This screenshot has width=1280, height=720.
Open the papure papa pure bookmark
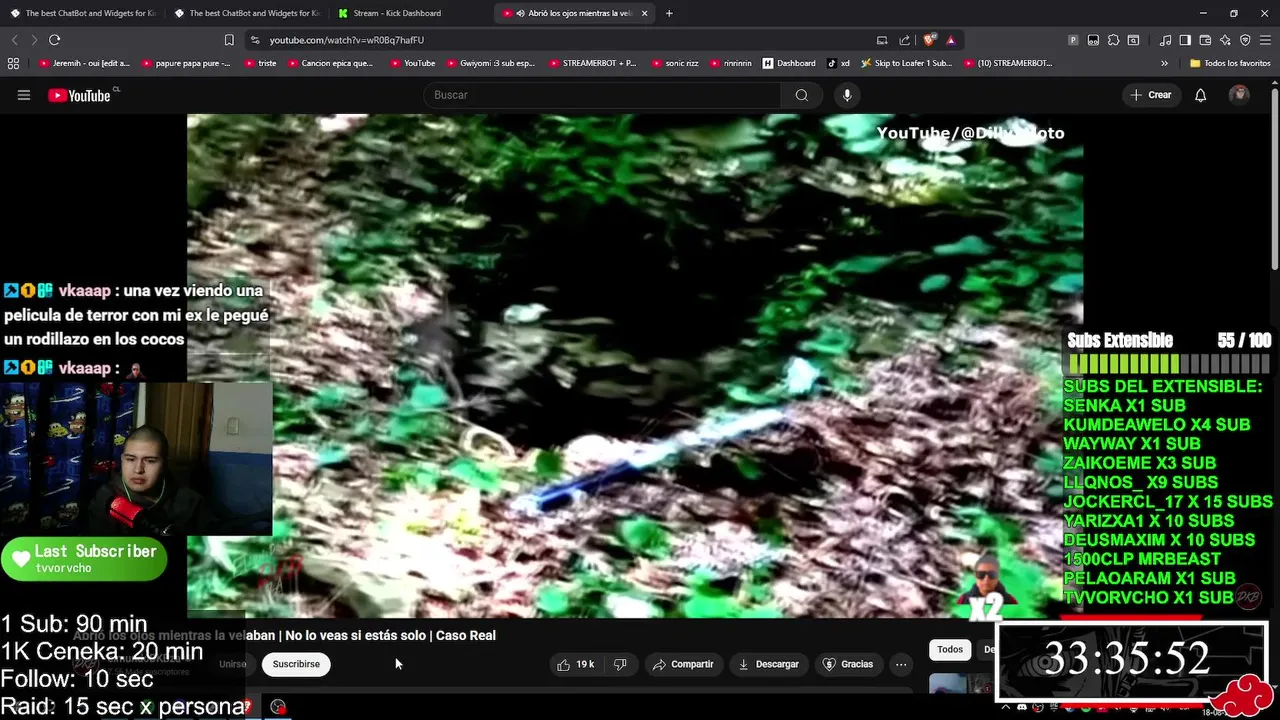coord(186,63)
